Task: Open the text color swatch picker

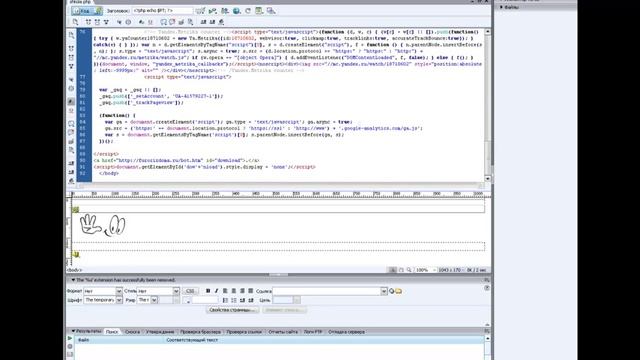Action: (x=187, y=300)
